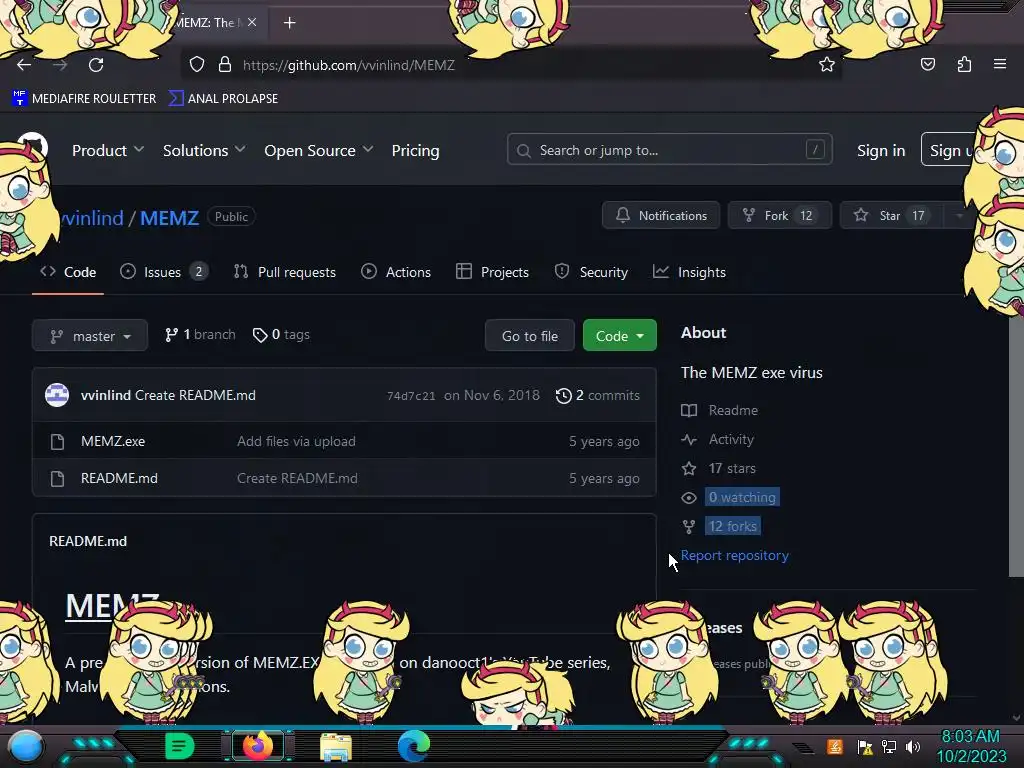
Task: Switch to the Insights tab
Action: click(x=690, y=272)
